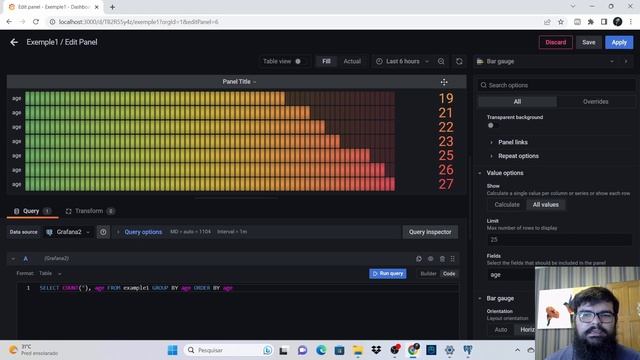Viewport: 640px width, 360px height.
Task: Switch query editor to Builder mode
Action: pos(428,274)
